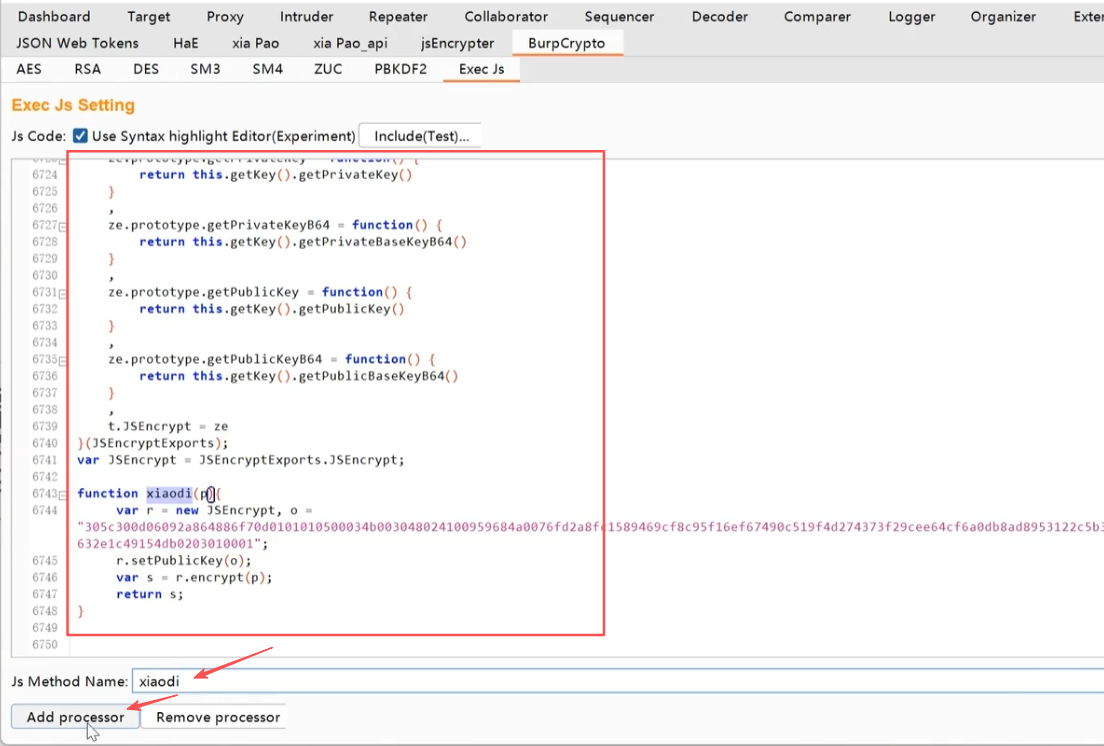Click the Exec Js Setting heading
Viewport: 1104px width, 746px height.
click(x=73, y=105)
